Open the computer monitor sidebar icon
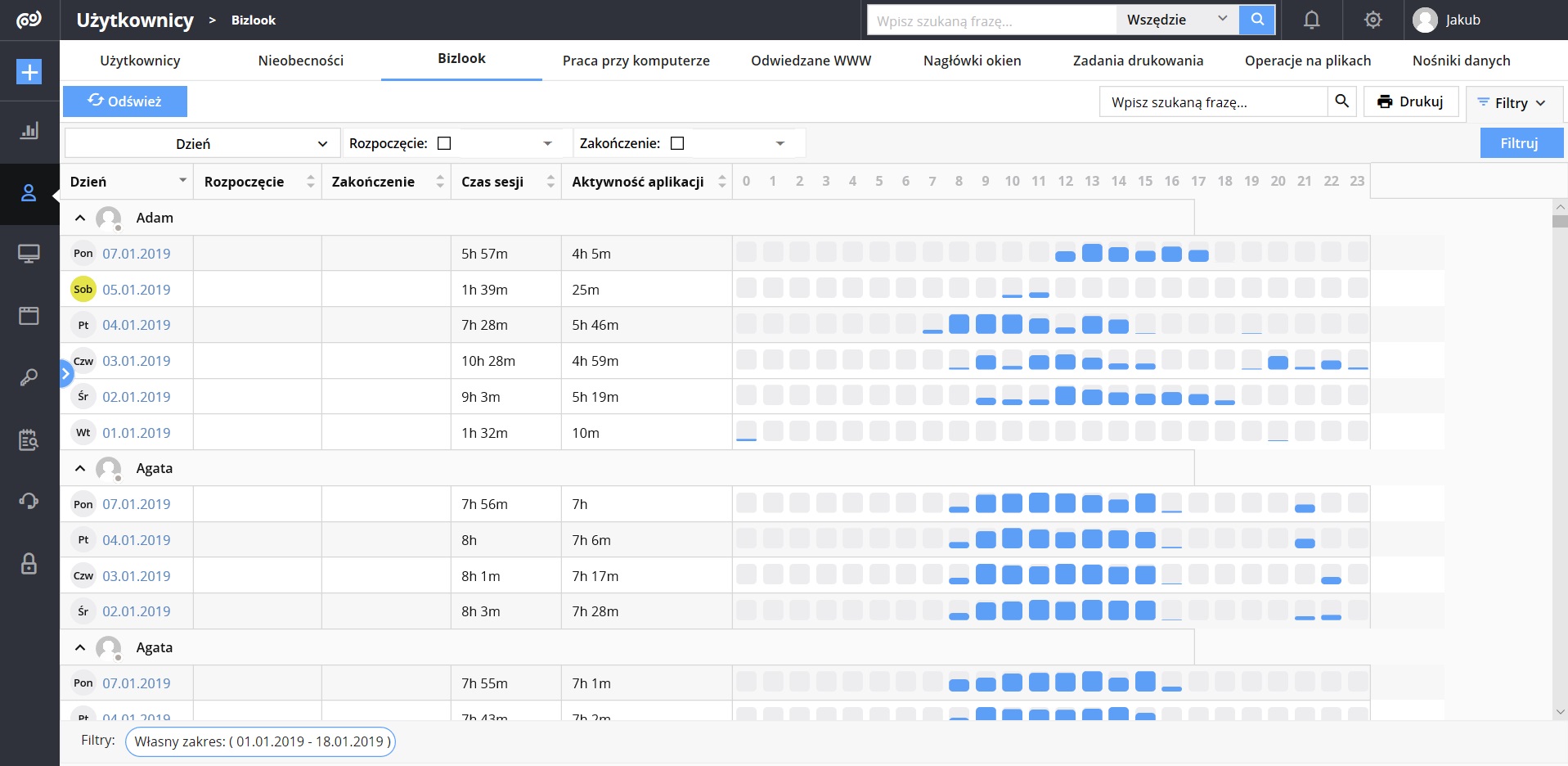 29,255
